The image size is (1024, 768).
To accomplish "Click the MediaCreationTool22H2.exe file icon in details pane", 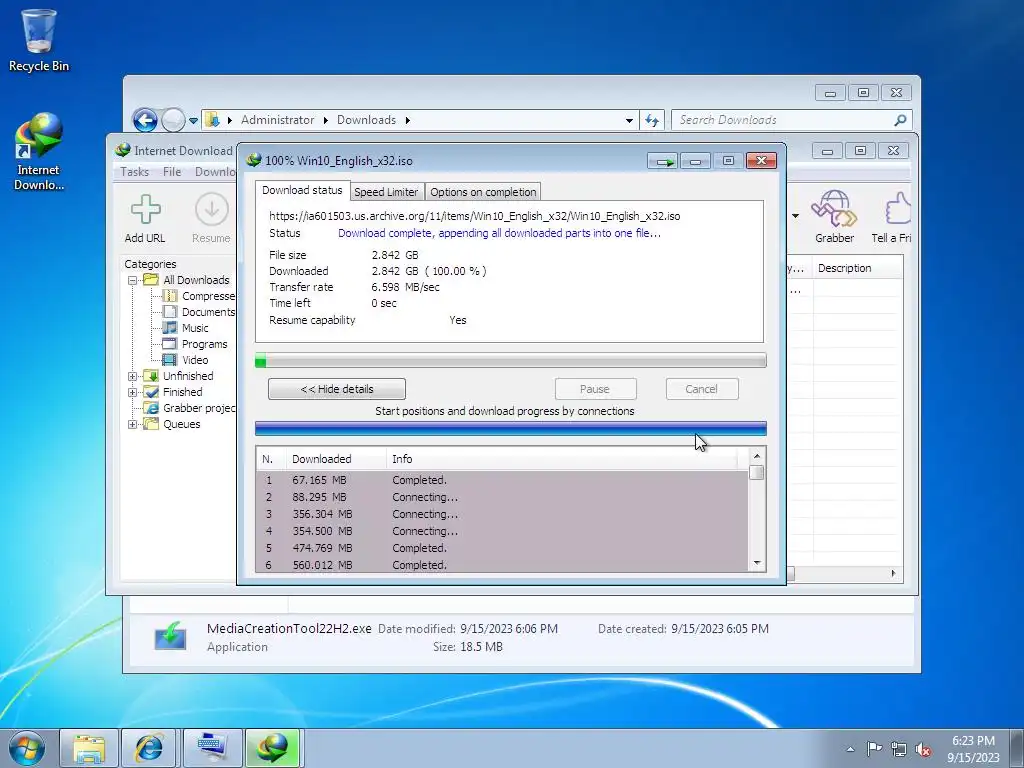I will click(170, 635).
